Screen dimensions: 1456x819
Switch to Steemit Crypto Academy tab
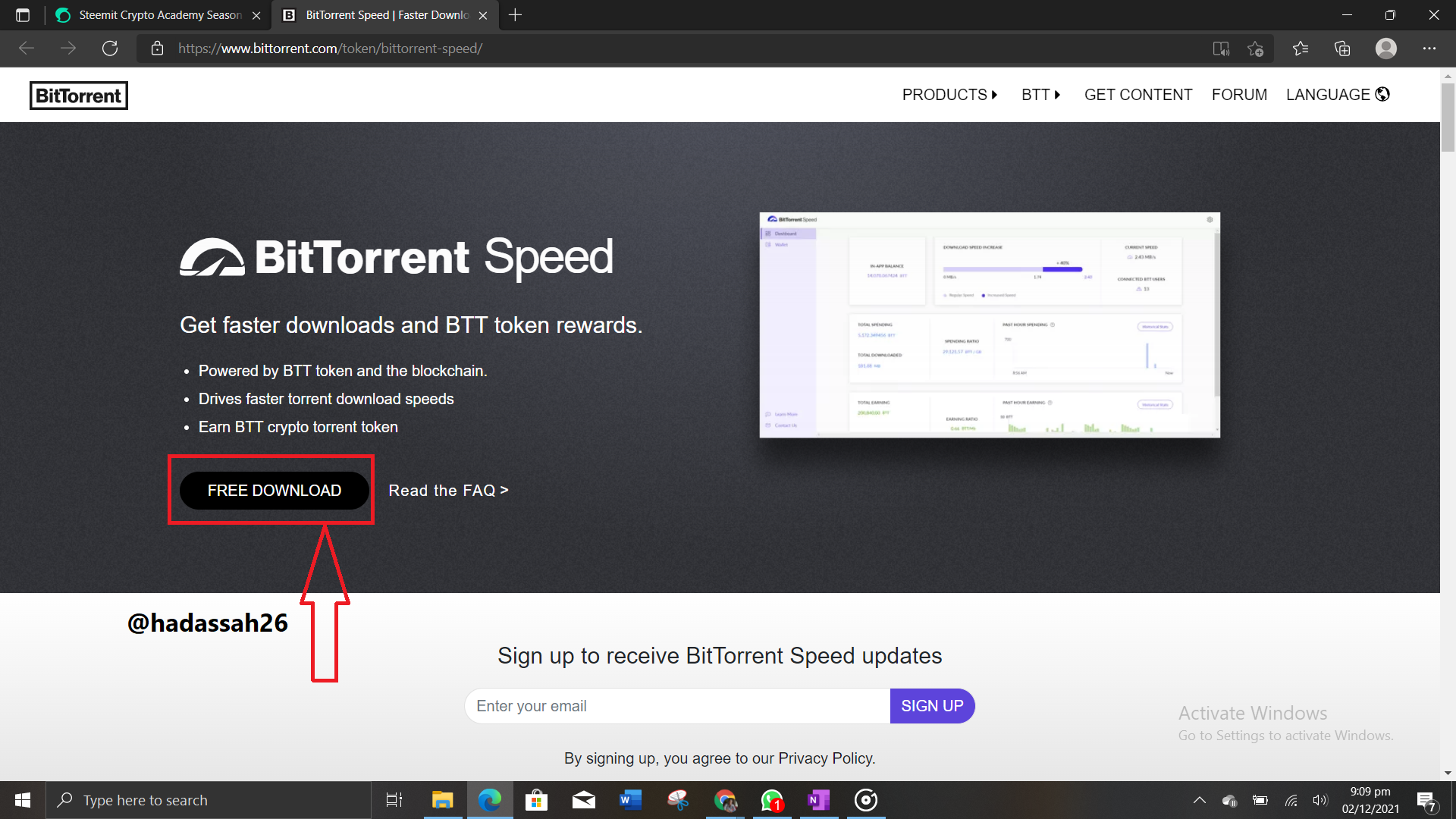tap(159, 15)
